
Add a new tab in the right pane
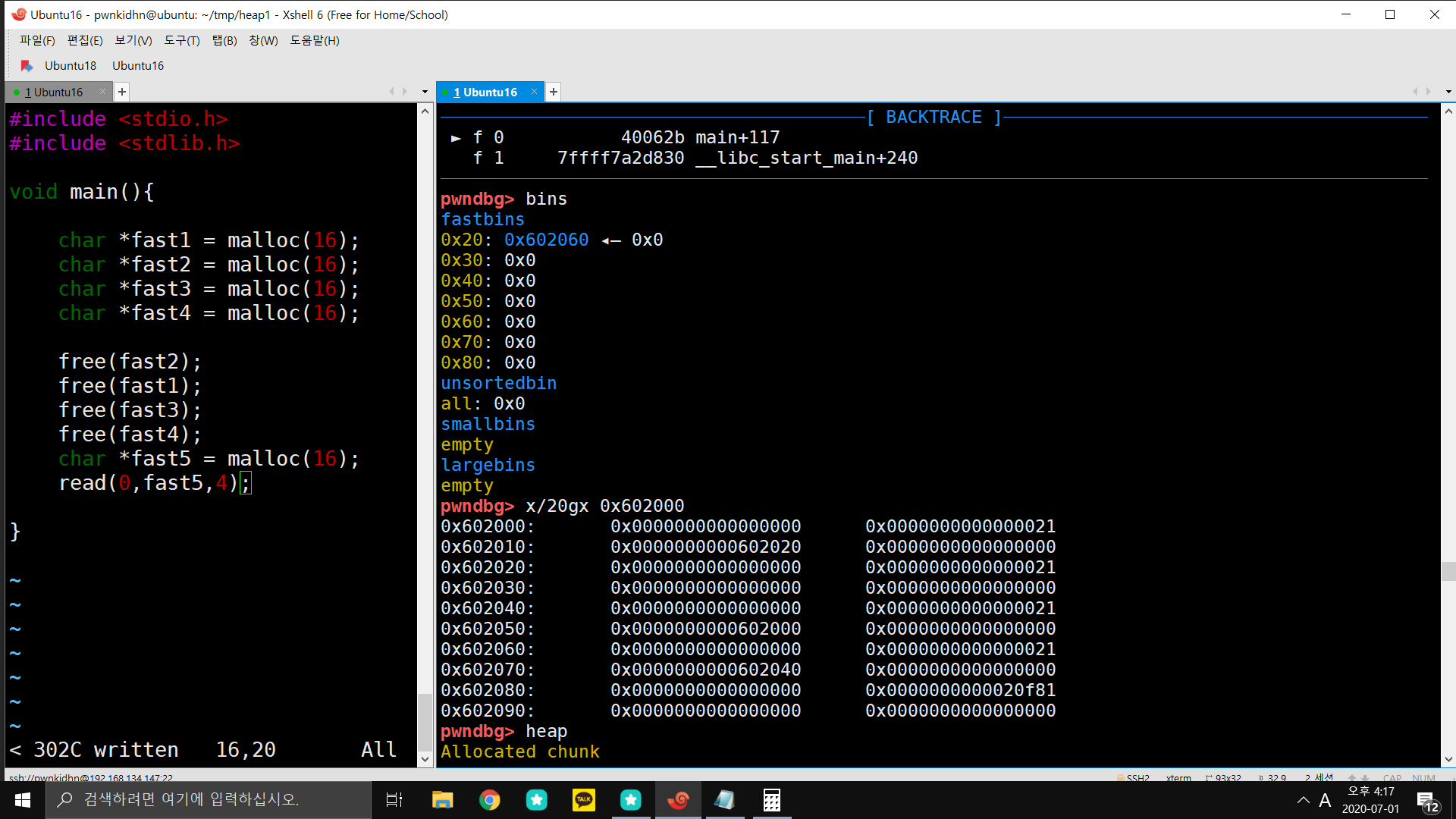[554, 92]
